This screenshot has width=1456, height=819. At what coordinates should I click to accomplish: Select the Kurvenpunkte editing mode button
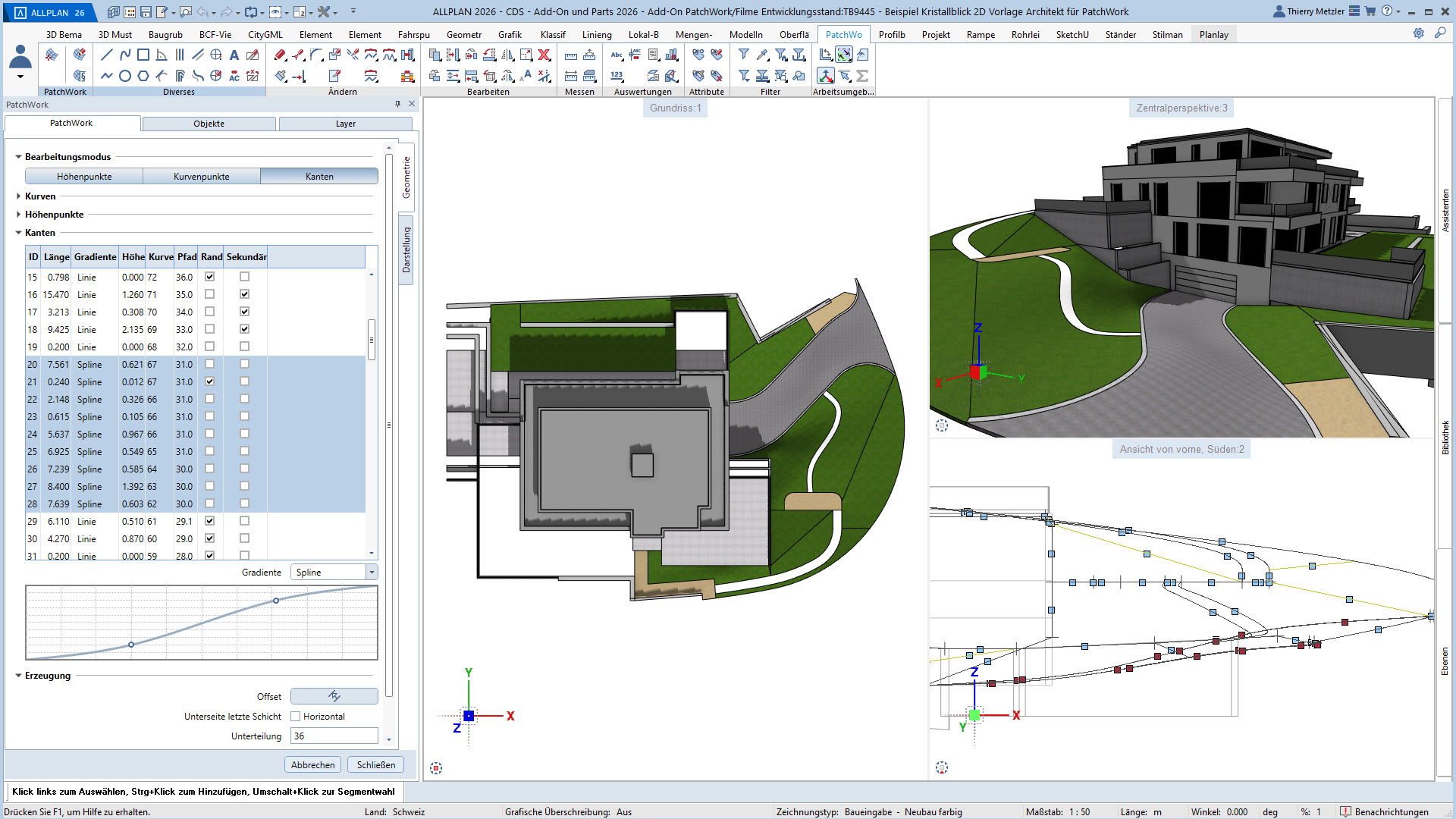[x=201, y=177]
